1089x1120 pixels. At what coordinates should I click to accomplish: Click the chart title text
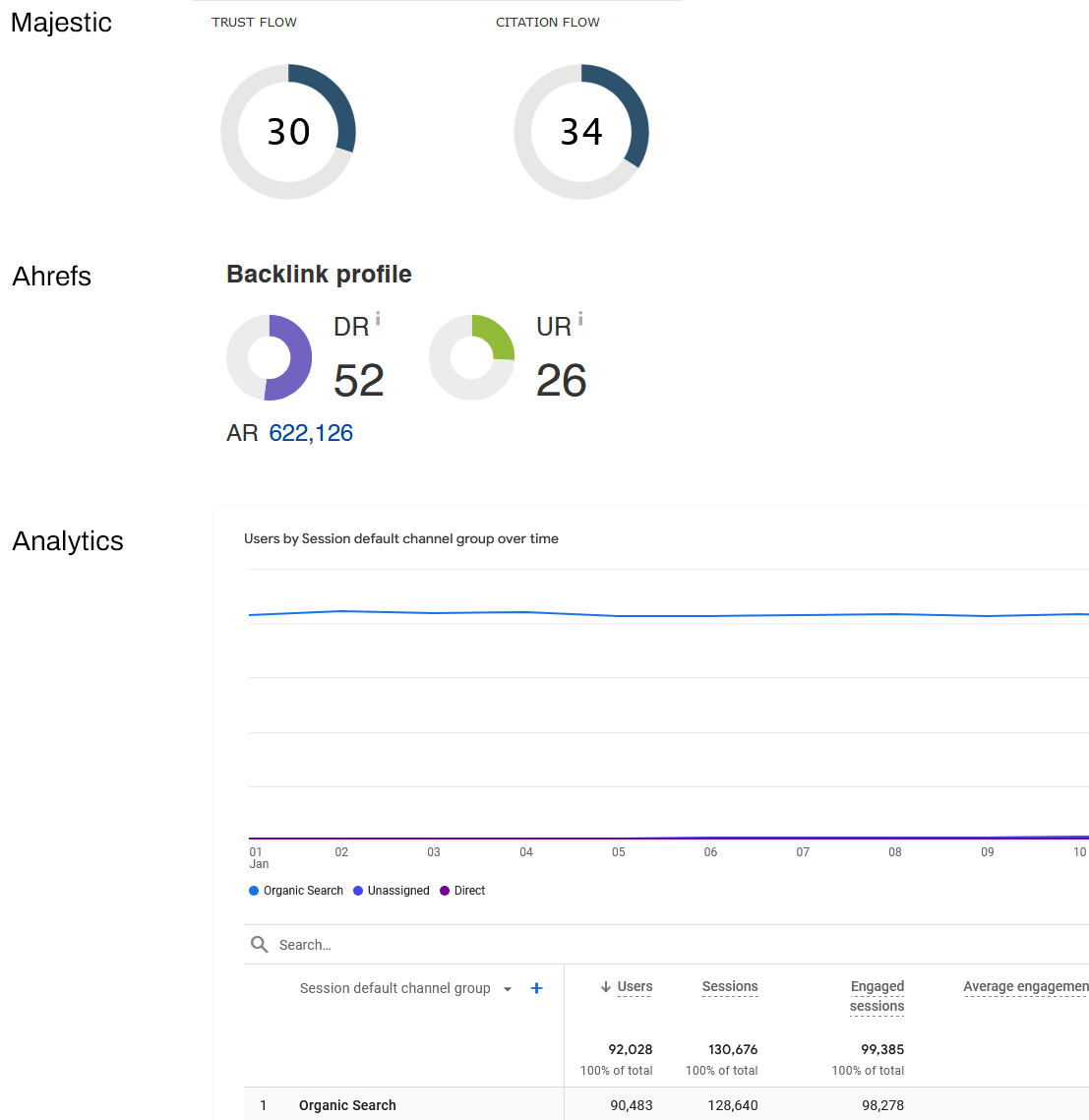point(401,538)
